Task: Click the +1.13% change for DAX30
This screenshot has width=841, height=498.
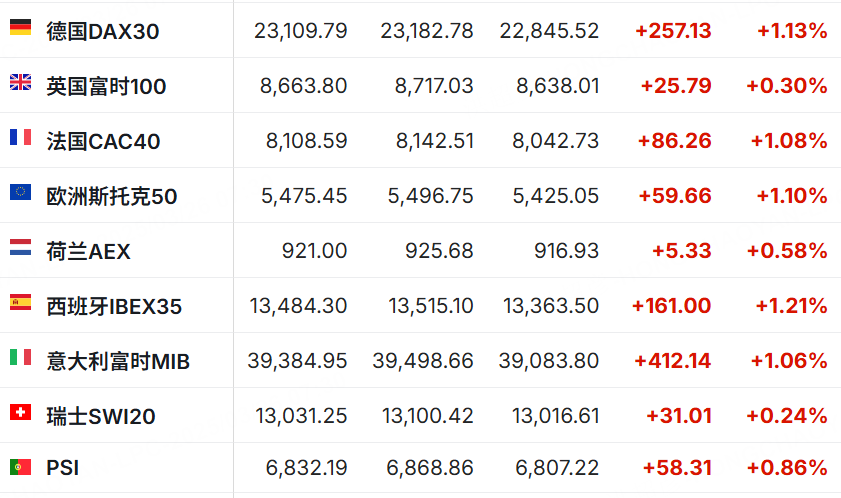Action: pyautogui.click(x=792, y=31)
